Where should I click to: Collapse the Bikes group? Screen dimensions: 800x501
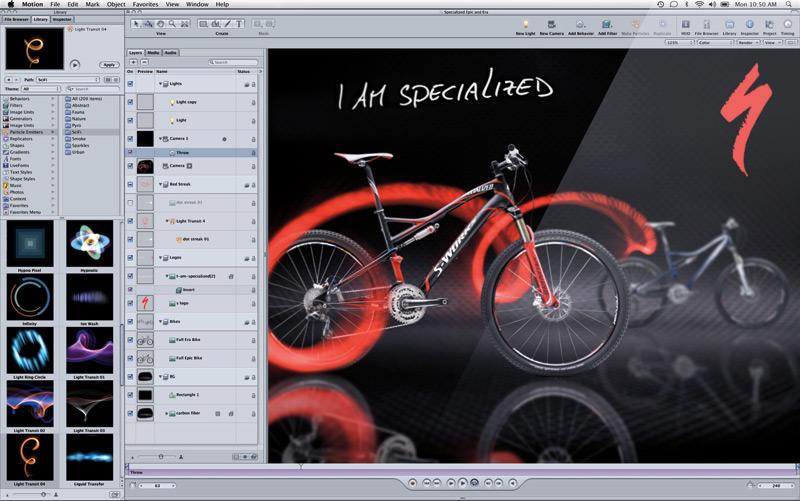click(x=160, y=322)
